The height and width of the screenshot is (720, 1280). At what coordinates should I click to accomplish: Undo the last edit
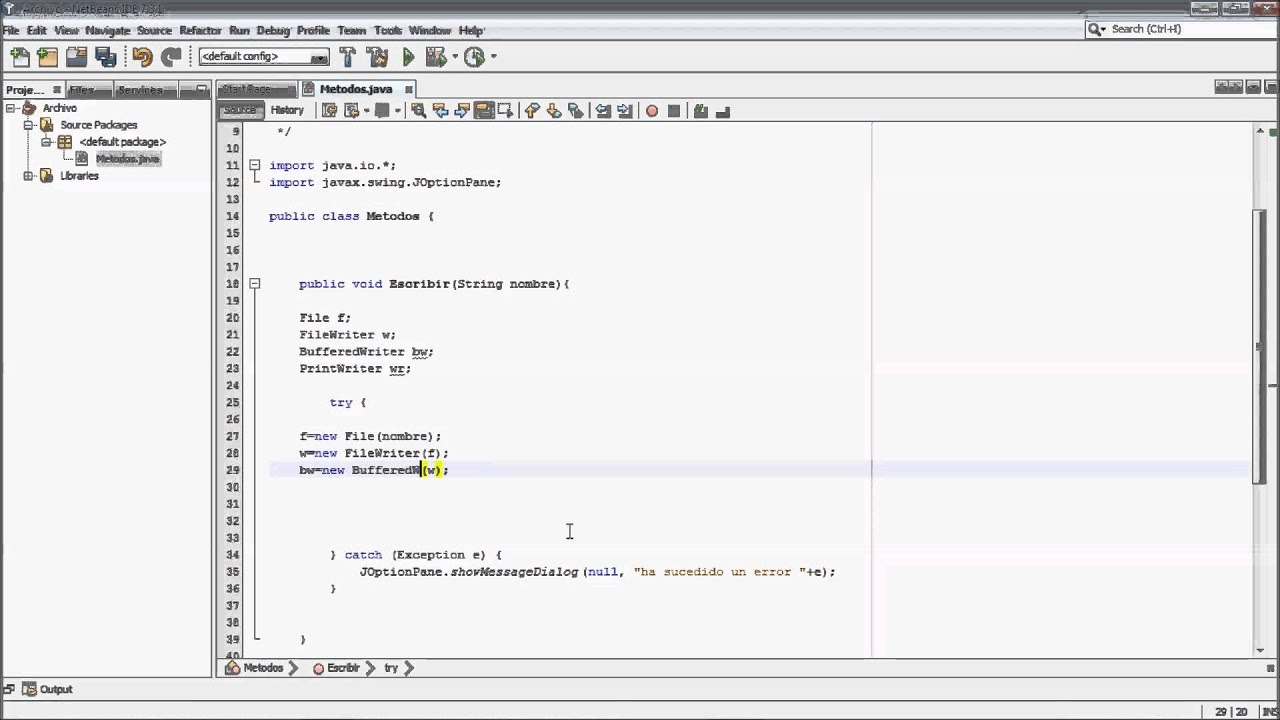[x=142, y=58]
